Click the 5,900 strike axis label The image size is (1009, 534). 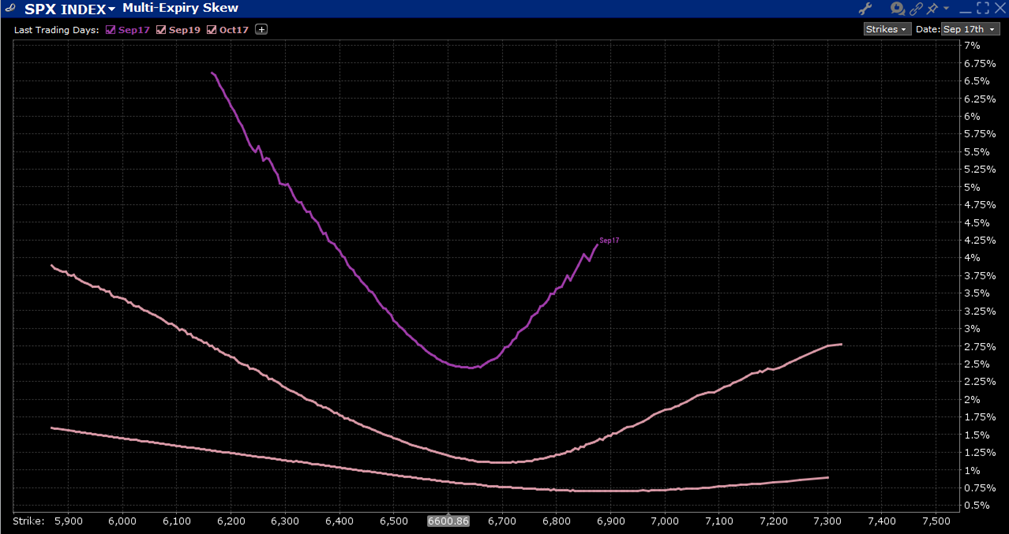[x=68, y=520]
